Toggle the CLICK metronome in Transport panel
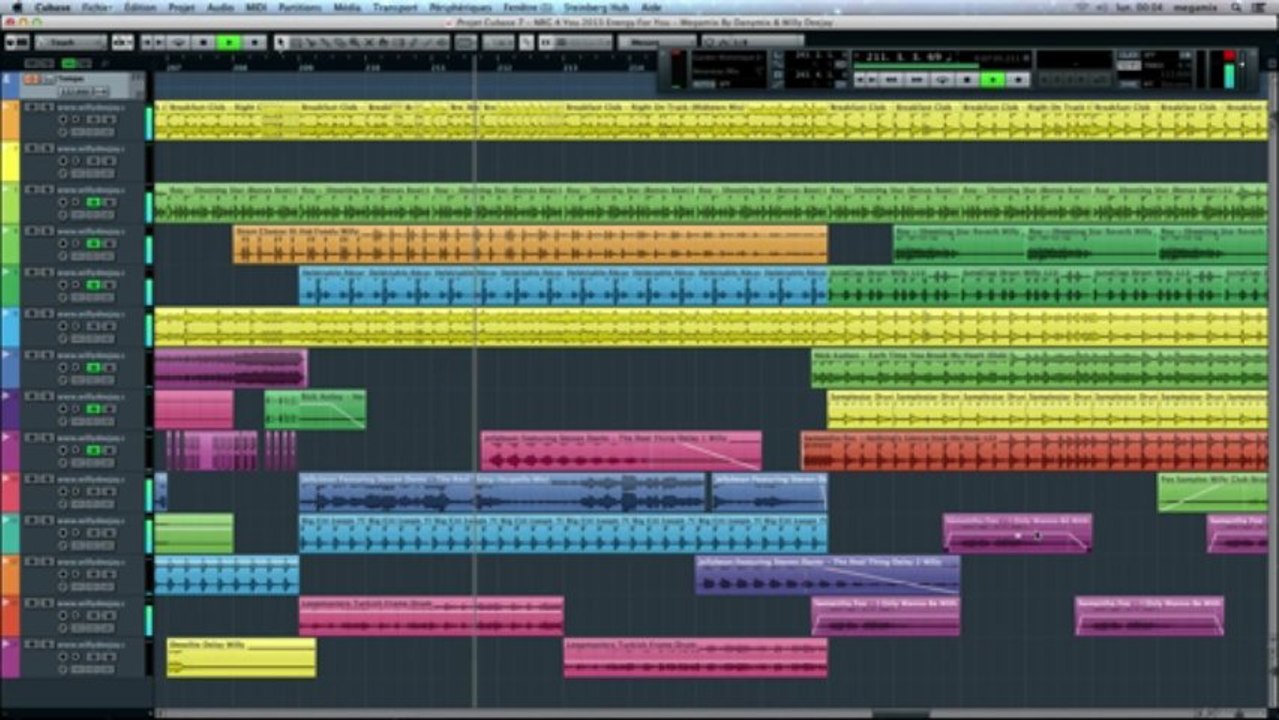The width and height of the screenshot is (1279, 720). click(x=1127, y=54)
